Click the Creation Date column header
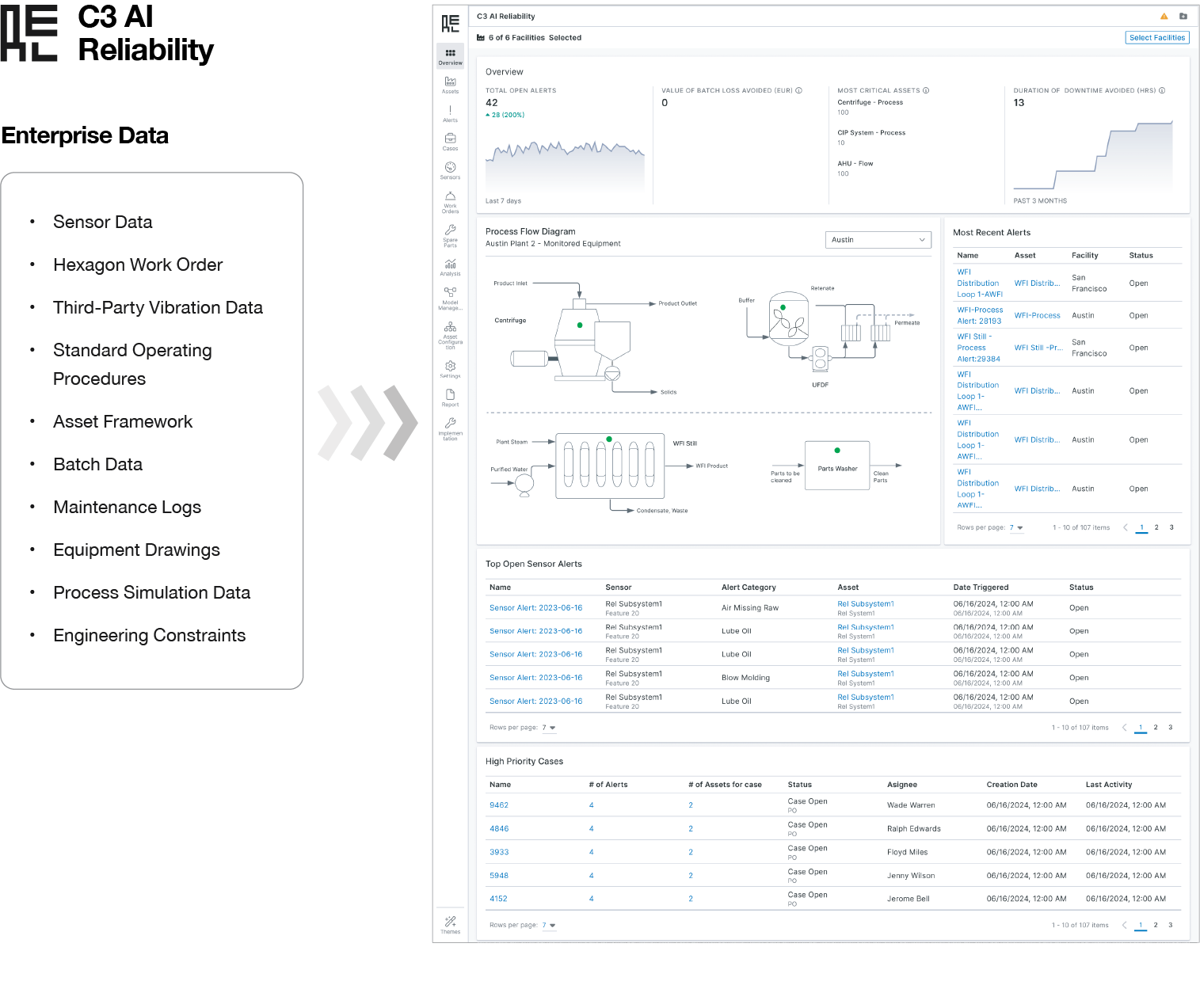The height and width of the screenshot is (1008, 1200). (x=1011, y=785)
